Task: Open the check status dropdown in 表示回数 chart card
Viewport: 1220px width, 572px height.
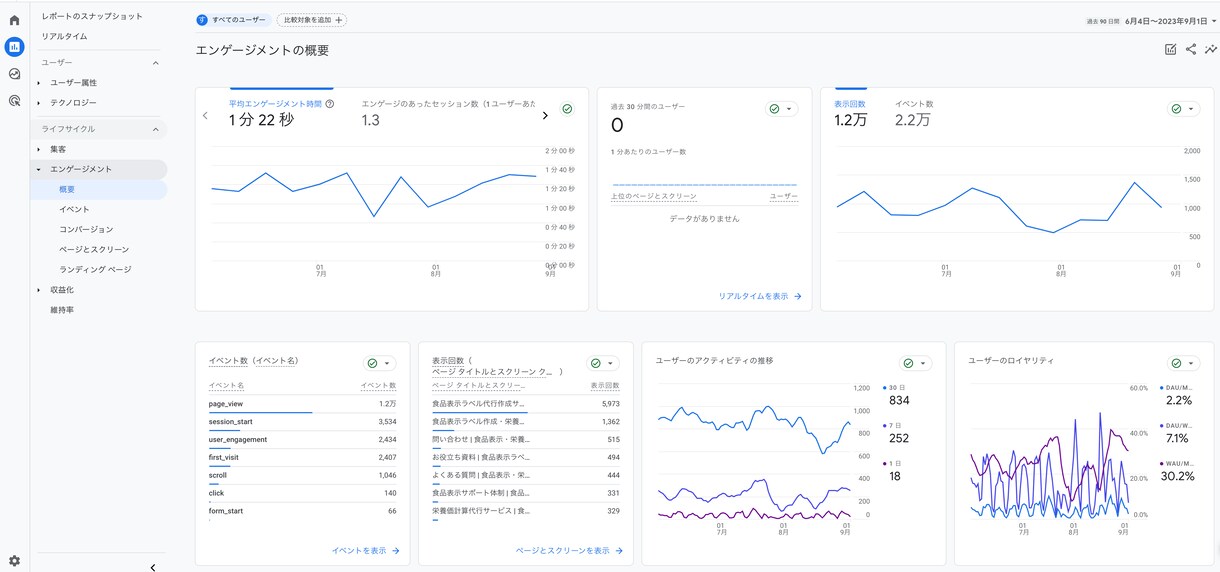Action: 1184,109
